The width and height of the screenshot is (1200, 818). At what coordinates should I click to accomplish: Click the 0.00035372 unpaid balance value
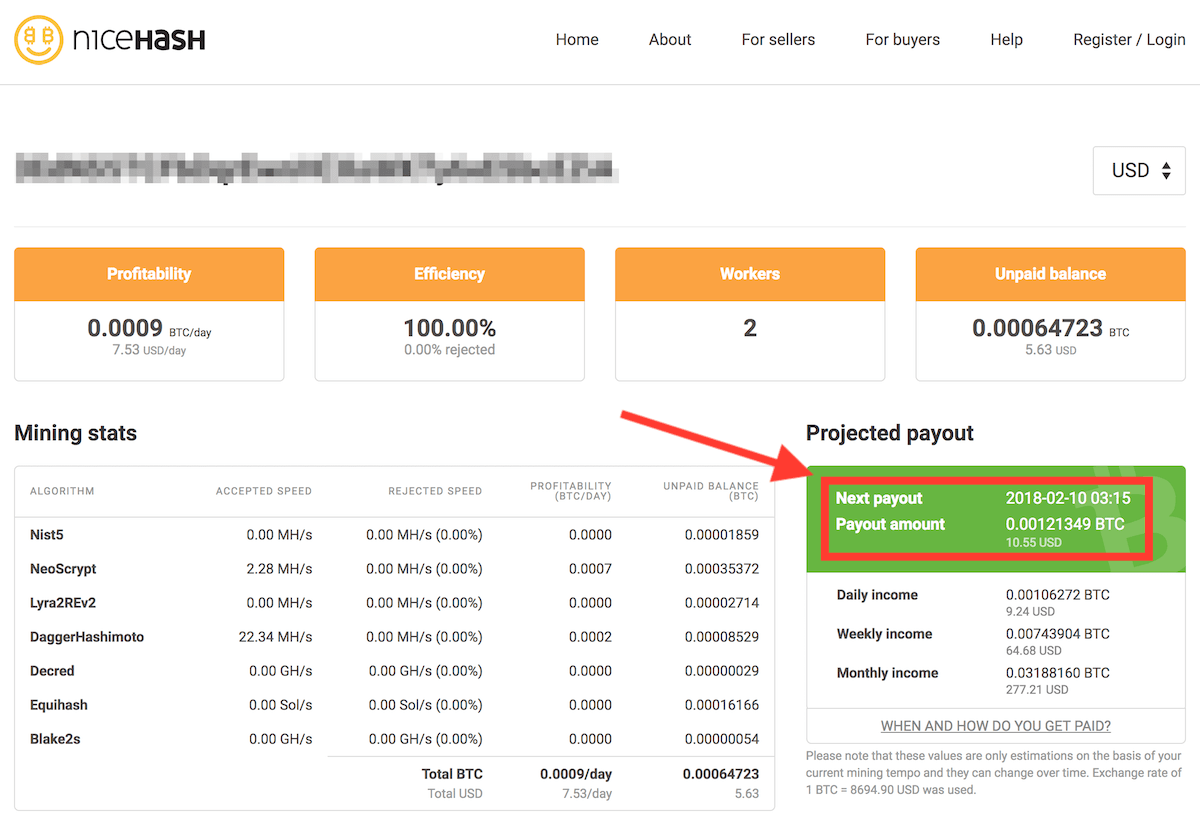pos(722,569)
